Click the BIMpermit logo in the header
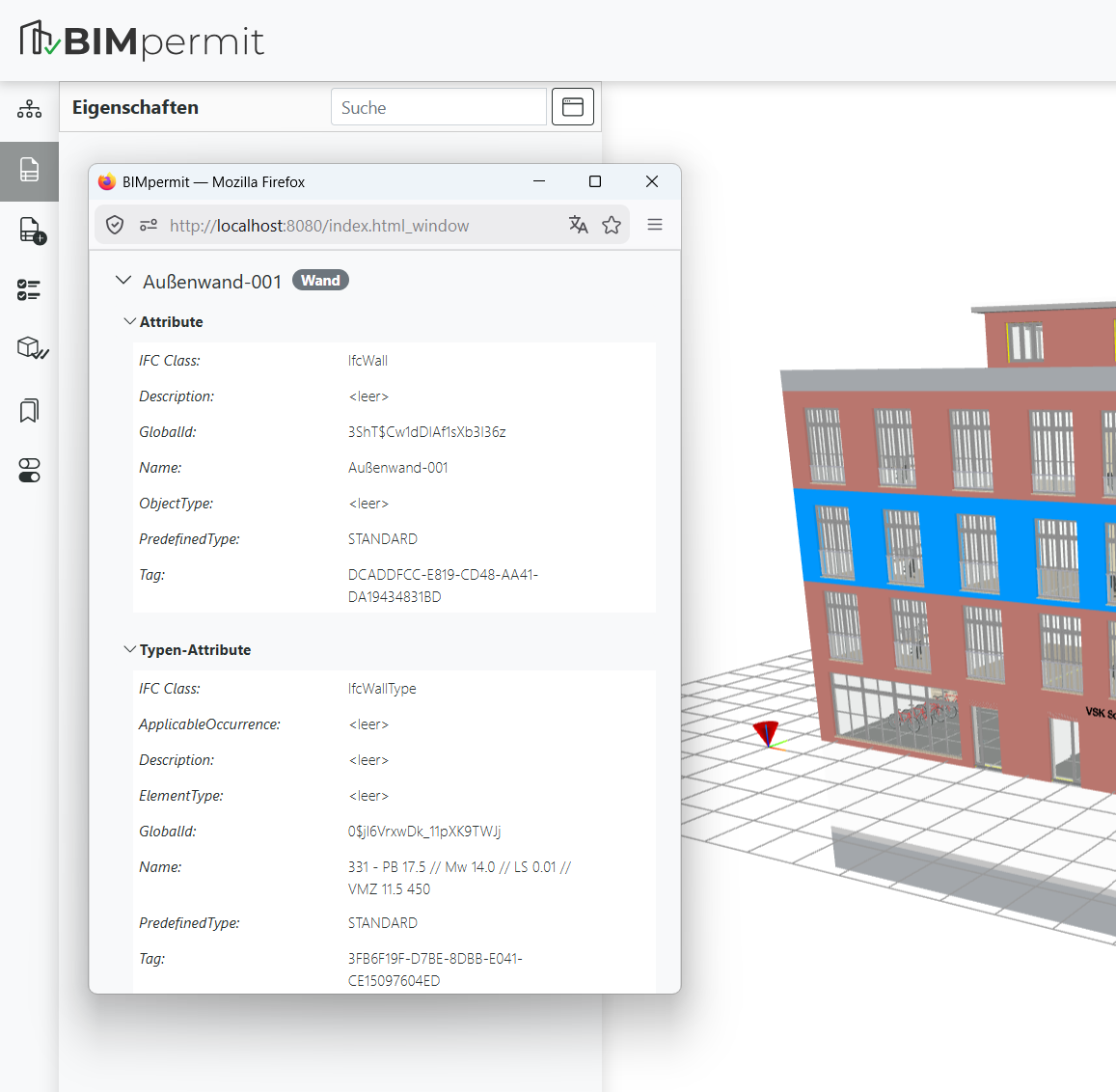Image resolution: width=1116 pixels, height=1092 pixels. (x=142, y=40)
